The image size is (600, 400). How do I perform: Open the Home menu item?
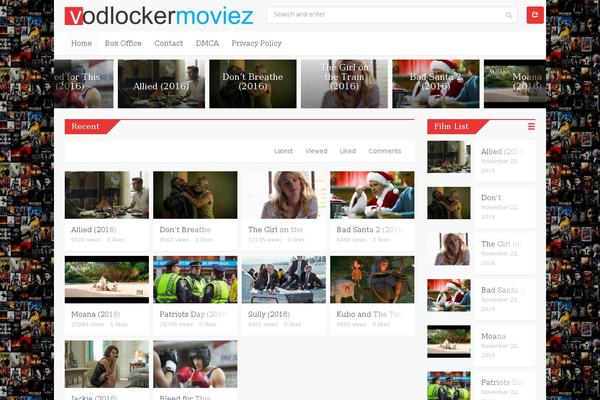(x=81, y=43)
